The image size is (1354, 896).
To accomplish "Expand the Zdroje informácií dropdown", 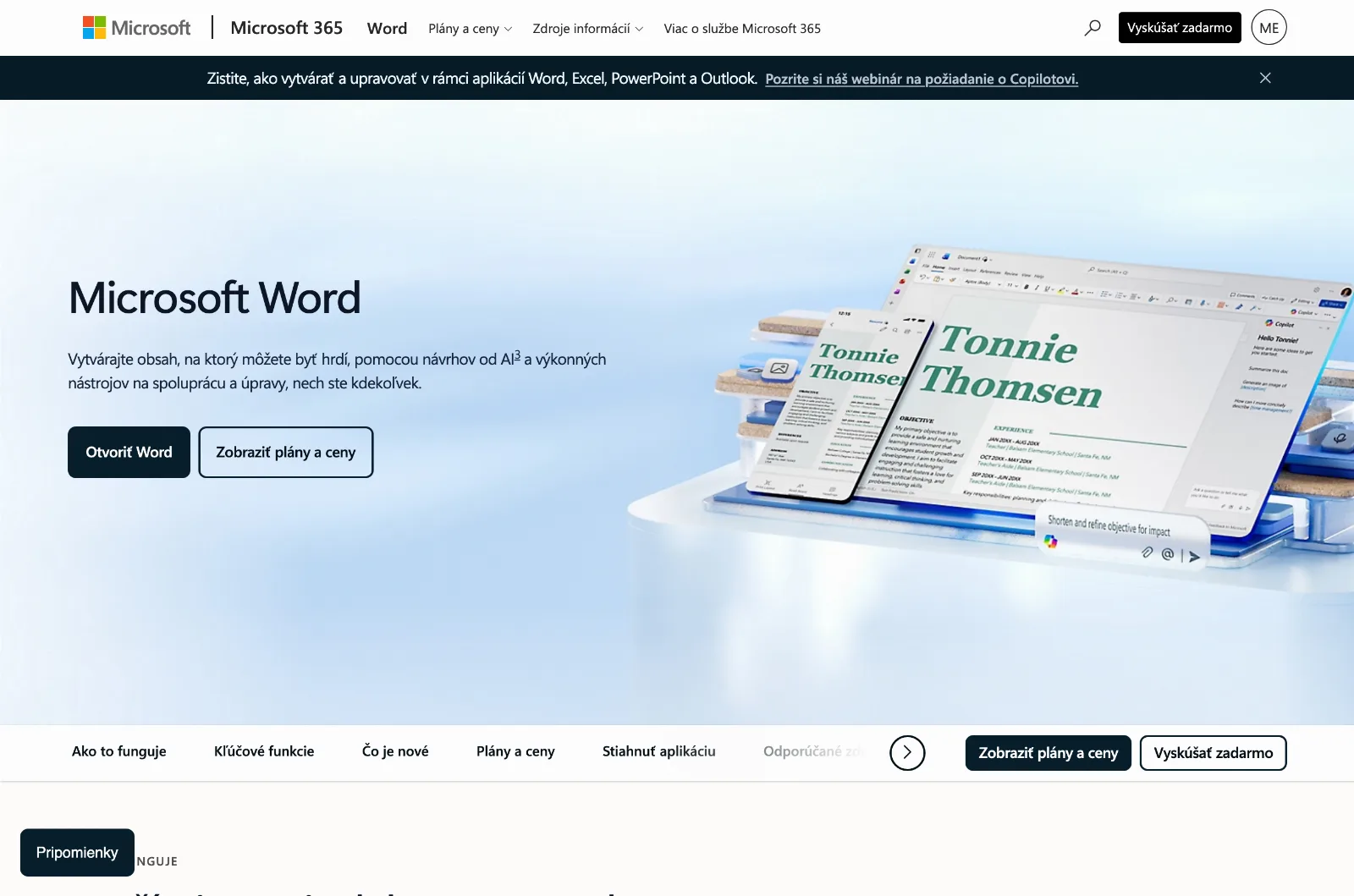I will [587, 29].
